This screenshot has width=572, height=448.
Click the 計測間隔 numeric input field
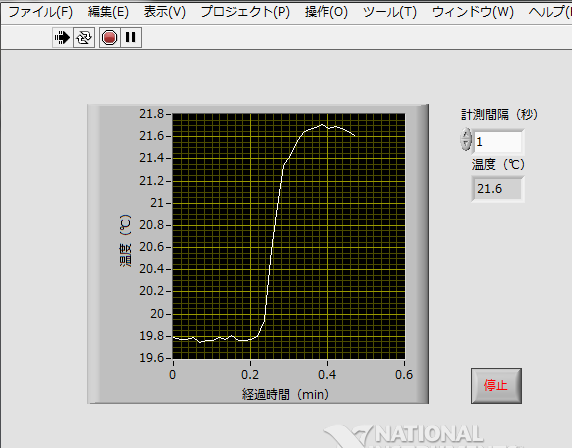point(498,142)
